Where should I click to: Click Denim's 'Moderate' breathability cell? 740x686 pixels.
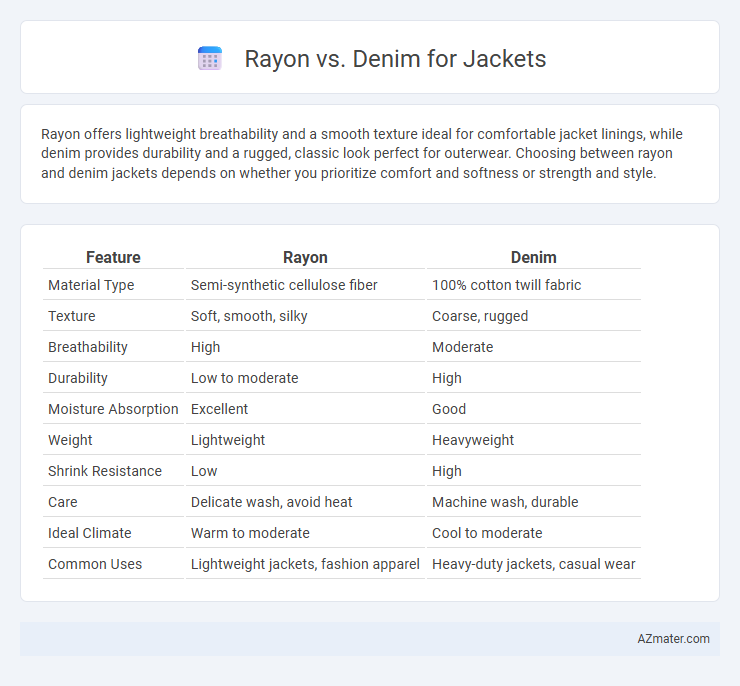pos(462,347)
